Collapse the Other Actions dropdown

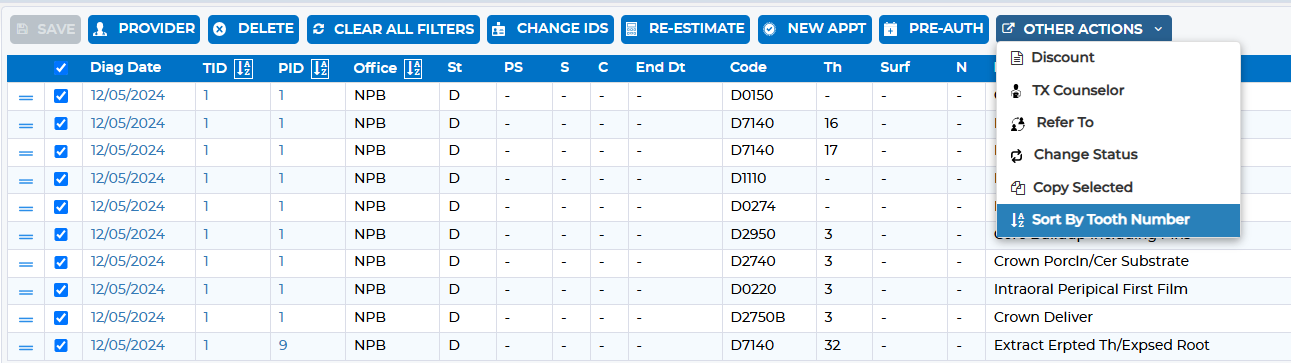click(x=1083, y=29)
